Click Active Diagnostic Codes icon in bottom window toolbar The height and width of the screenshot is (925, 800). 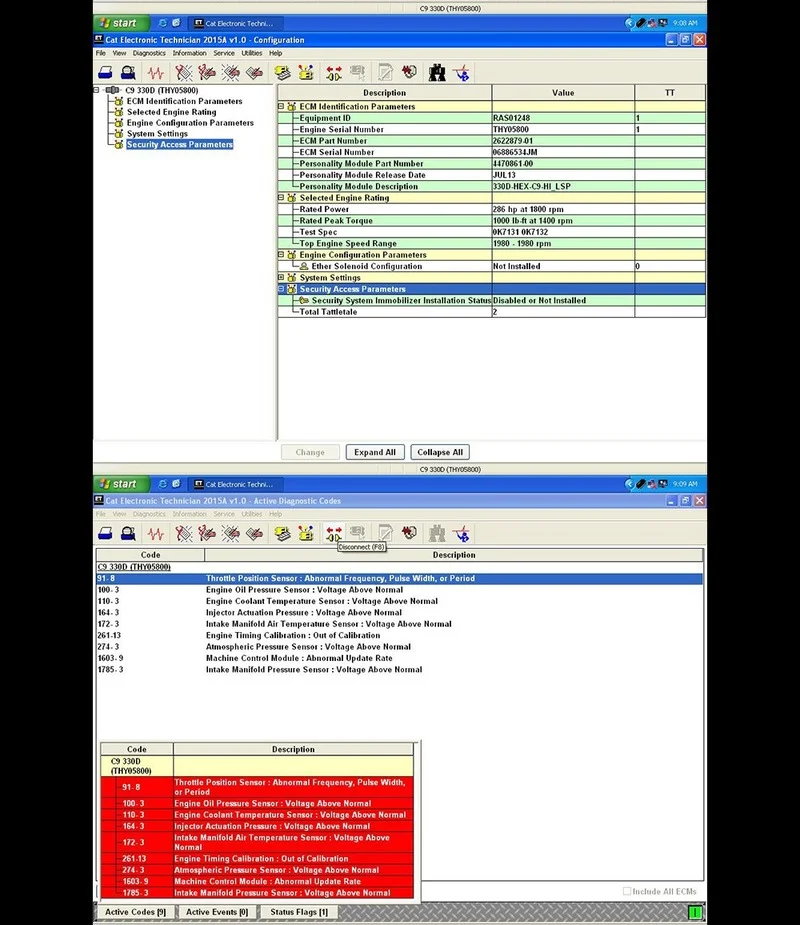click(183, 533)
